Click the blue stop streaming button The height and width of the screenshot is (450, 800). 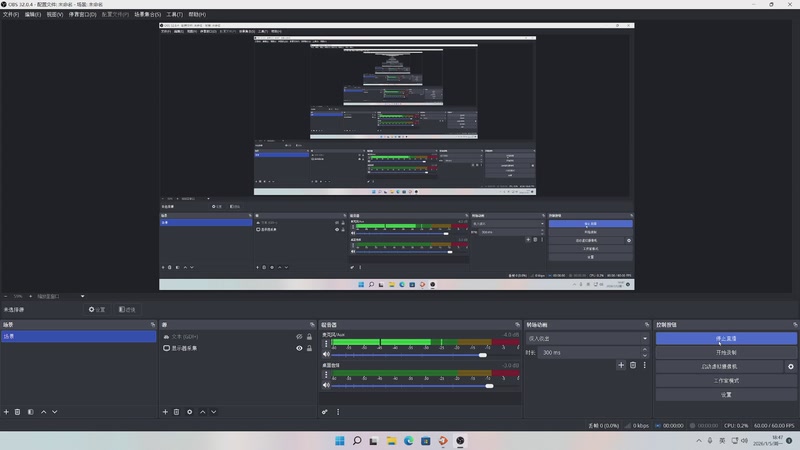(726, 338)
